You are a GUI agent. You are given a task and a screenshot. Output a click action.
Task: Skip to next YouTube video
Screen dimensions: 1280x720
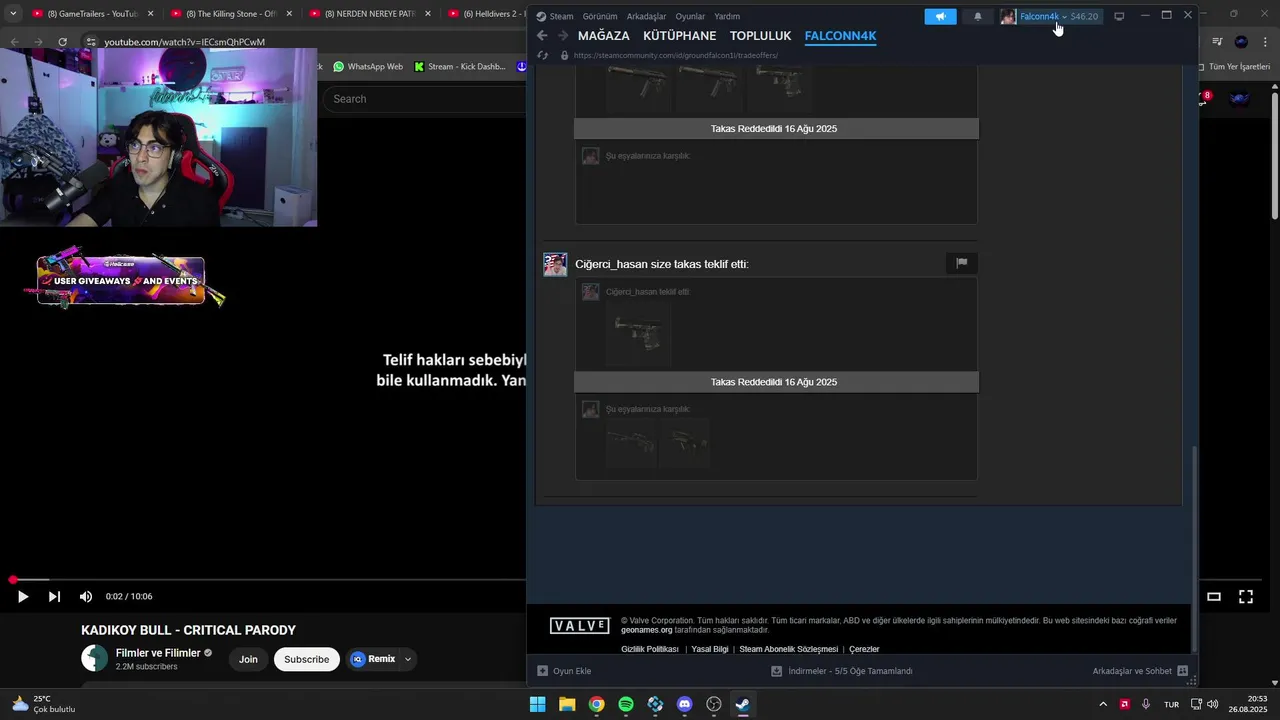[x=54, y=597]
